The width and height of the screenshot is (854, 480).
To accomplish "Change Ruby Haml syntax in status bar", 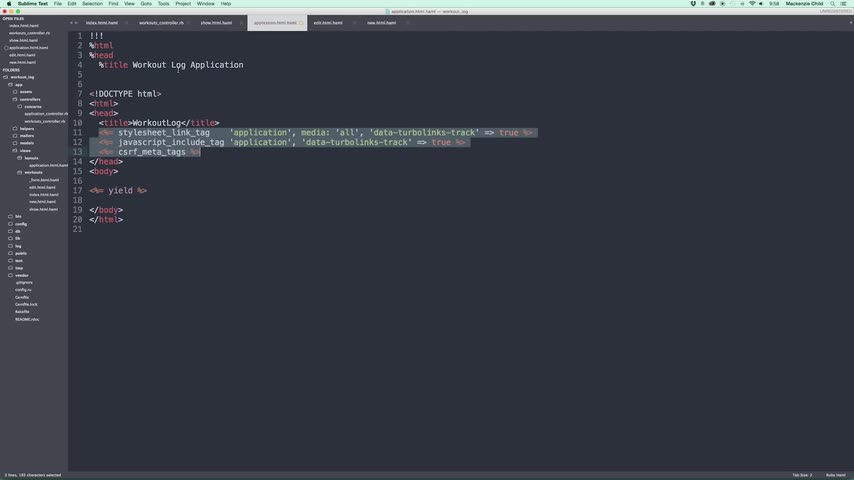I will (835, 475).
